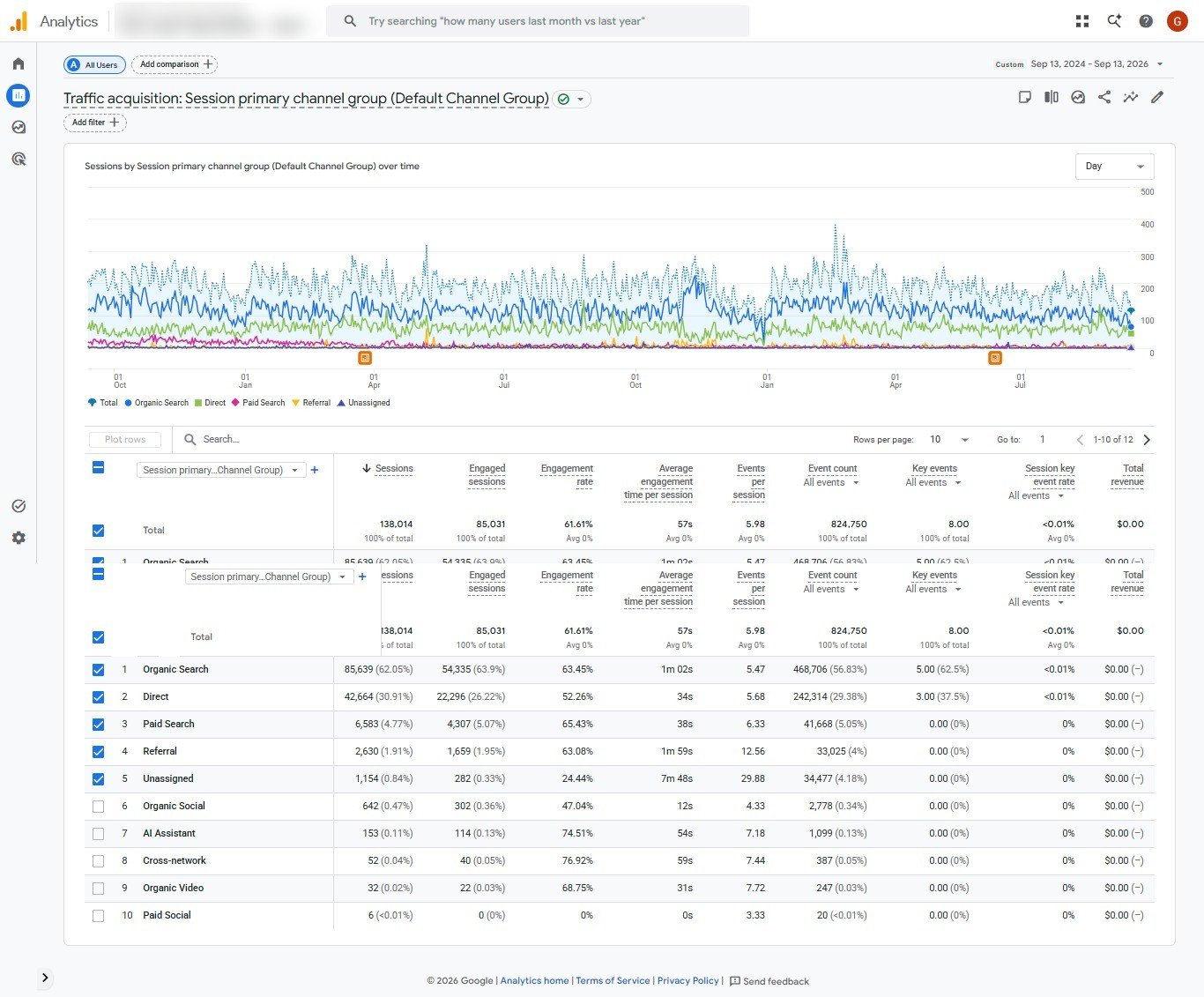Click the Referral legend marker in chart
This screenshot has height=997, width=1204.
295,403
